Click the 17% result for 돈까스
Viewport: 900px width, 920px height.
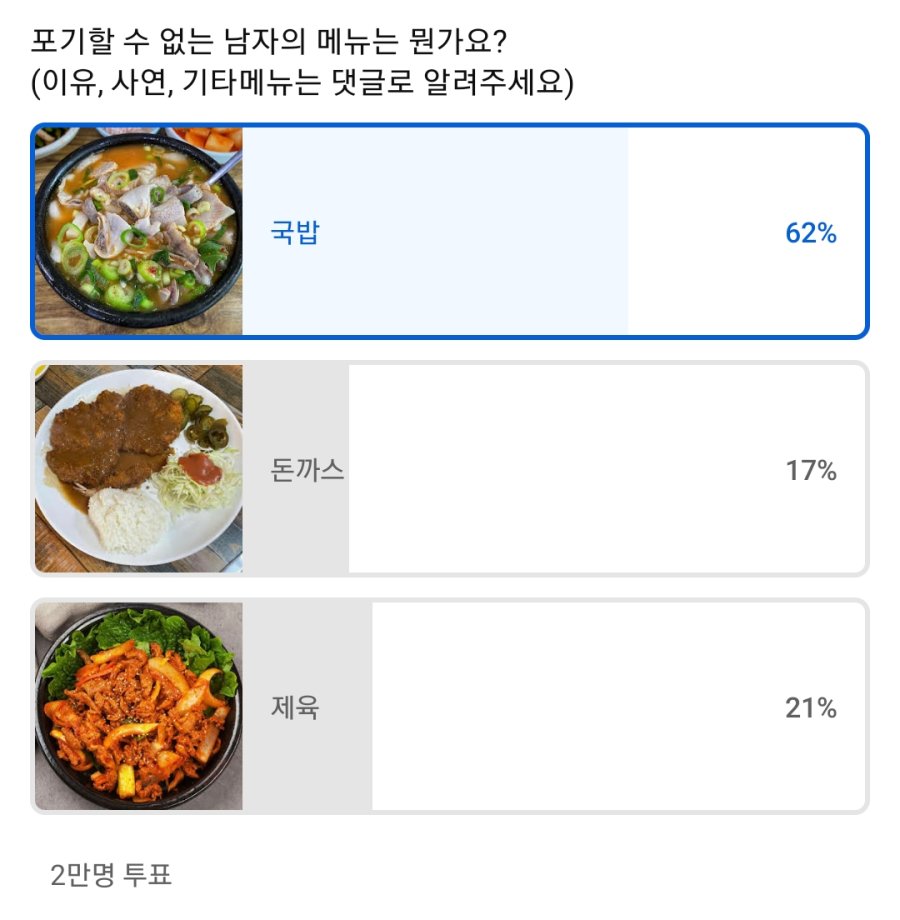tap(810, 470)
